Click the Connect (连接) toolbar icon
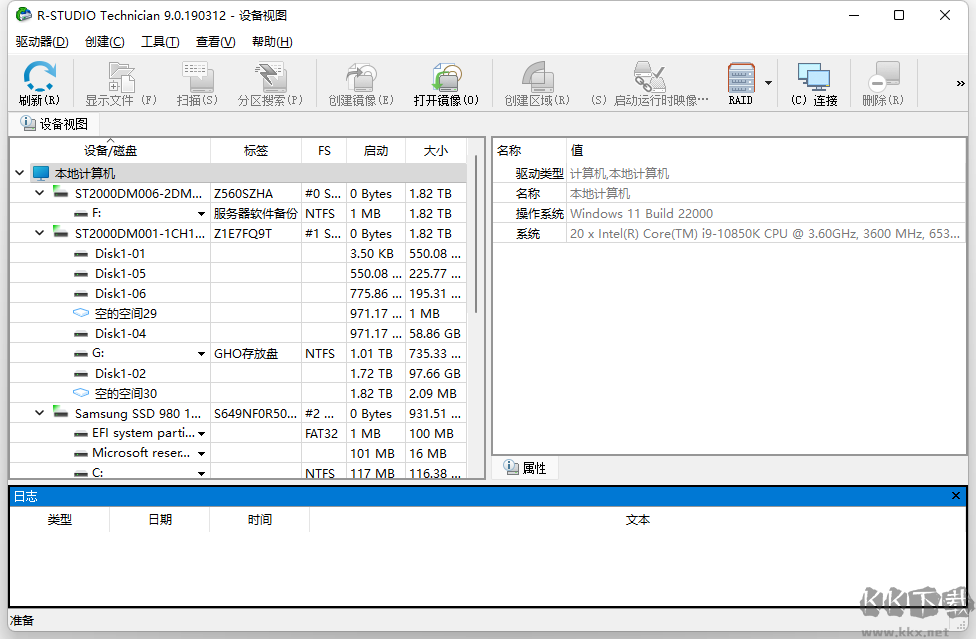 coord(814,83)
